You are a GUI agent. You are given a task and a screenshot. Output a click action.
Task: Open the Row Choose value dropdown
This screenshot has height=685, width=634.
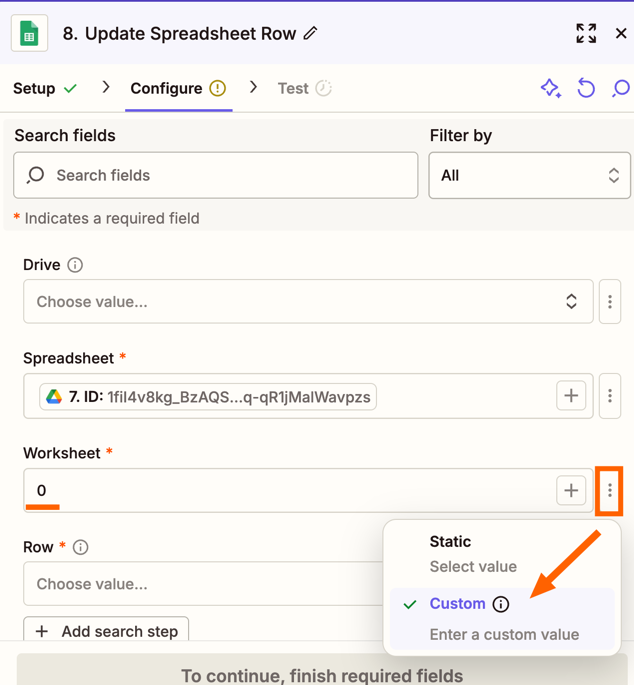(200, 583)
